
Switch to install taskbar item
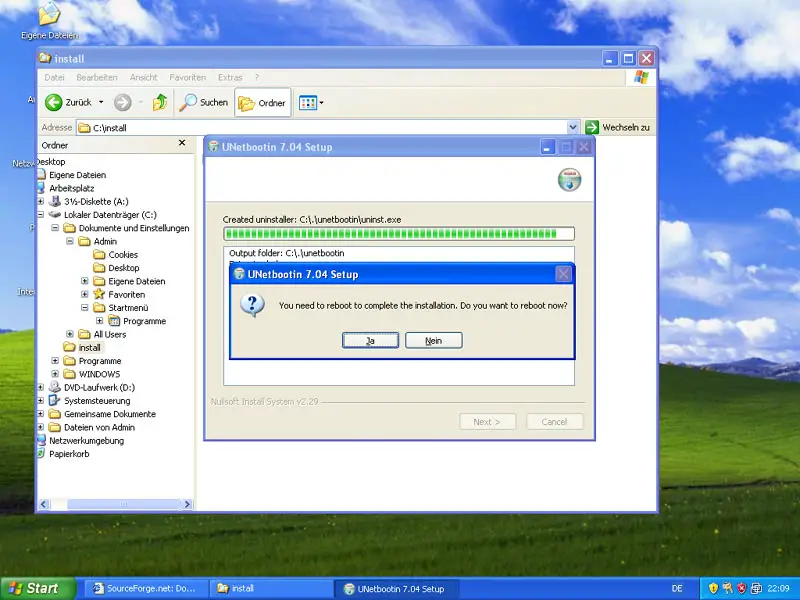click(270, 588)
